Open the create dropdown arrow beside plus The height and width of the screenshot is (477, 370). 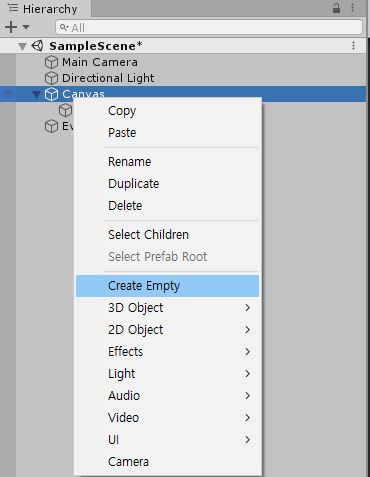pos(26,27)
